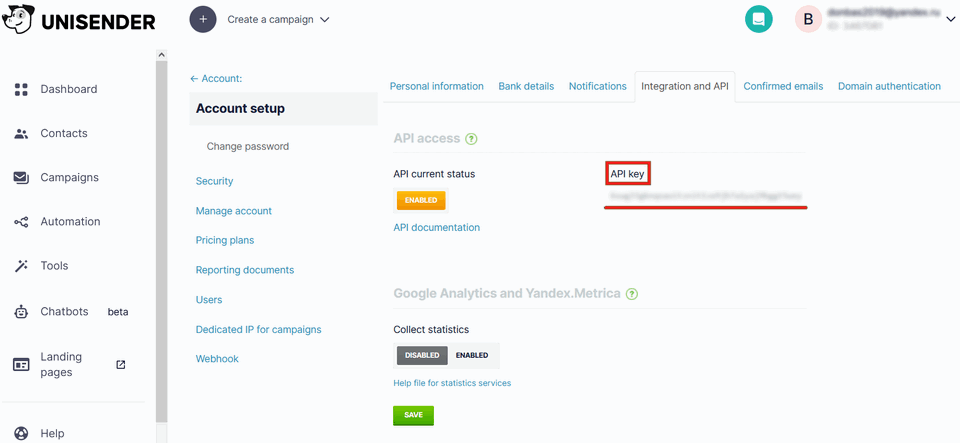Toggle the orange API ENABLED status button
This screenshot has height=443, width=960.
click(421, 200)
